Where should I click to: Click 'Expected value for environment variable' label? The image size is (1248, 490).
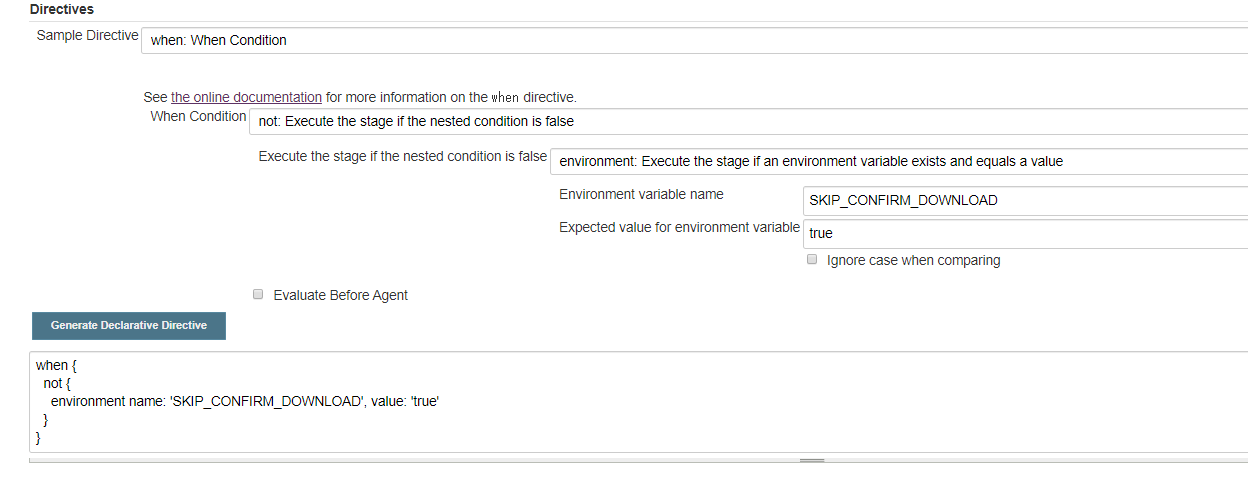pyautogui.click(x=679, y=227)
